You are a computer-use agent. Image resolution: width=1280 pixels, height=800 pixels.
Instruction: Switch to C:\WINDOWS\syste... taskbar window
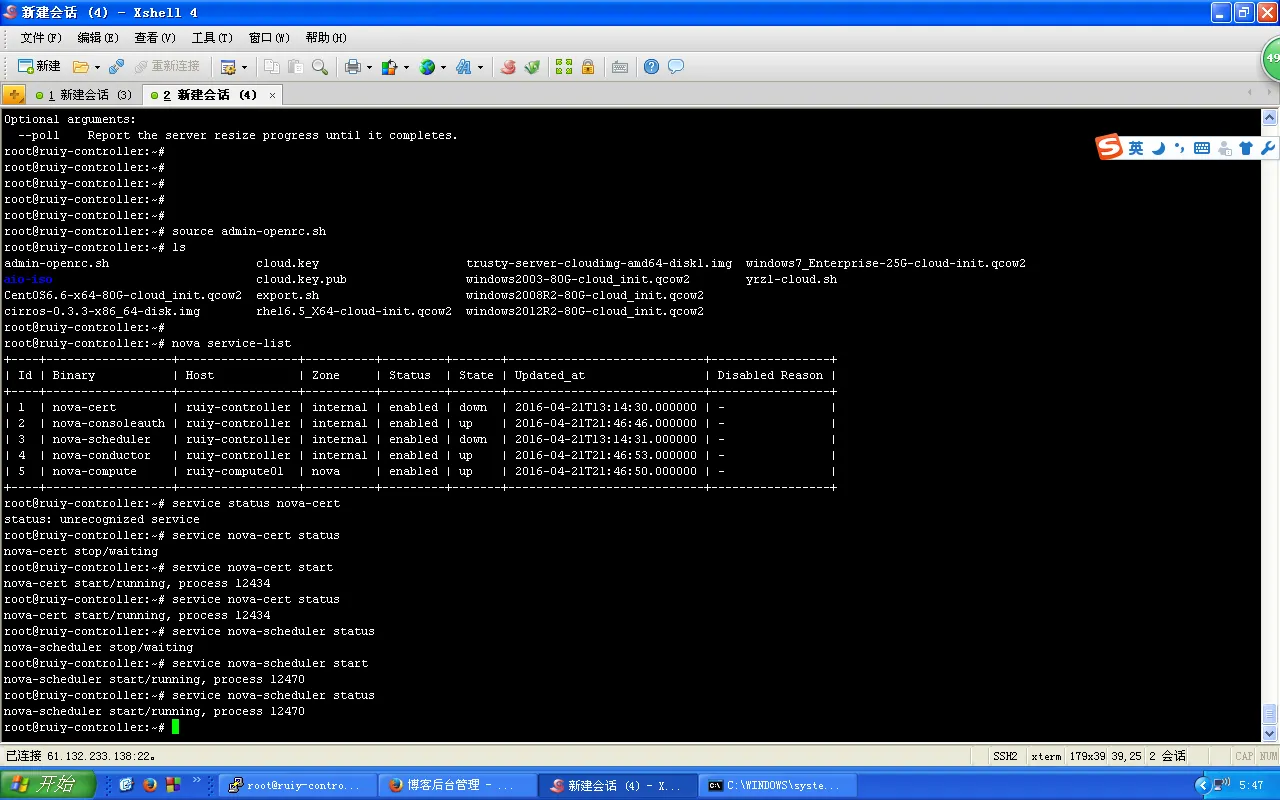point(777,786)
